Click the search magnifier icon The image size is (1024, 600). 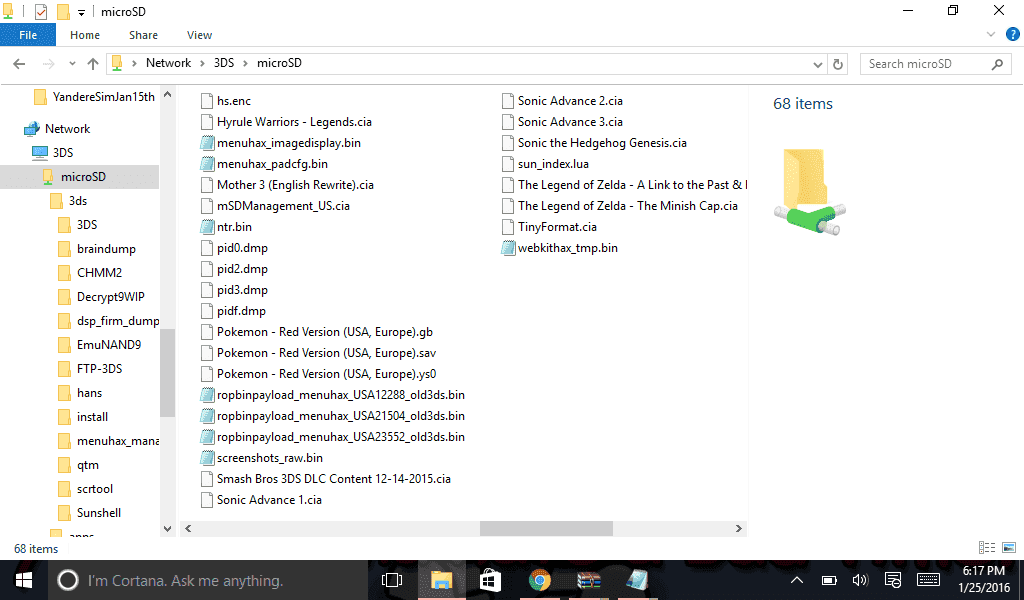[997, 64]
